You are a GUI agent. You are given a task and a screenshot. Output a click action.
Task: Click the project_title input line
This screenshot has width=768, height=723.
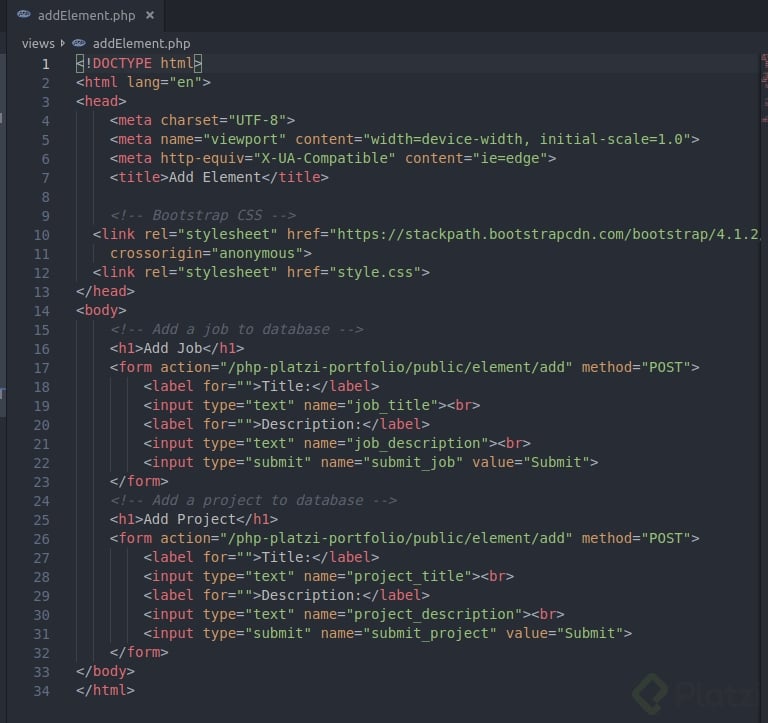point(329,576)
